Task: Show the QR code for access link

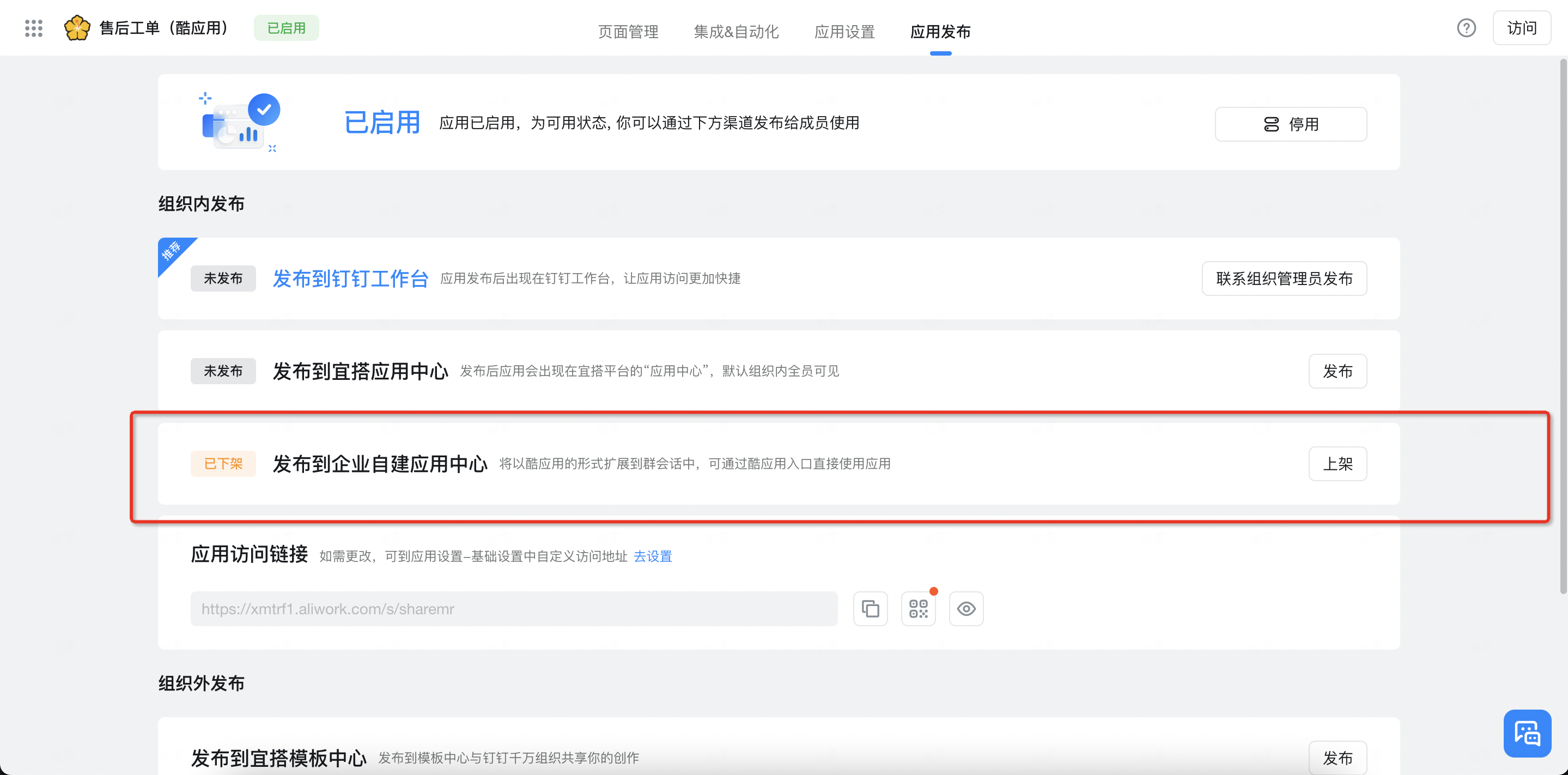Action: (918, 608)
